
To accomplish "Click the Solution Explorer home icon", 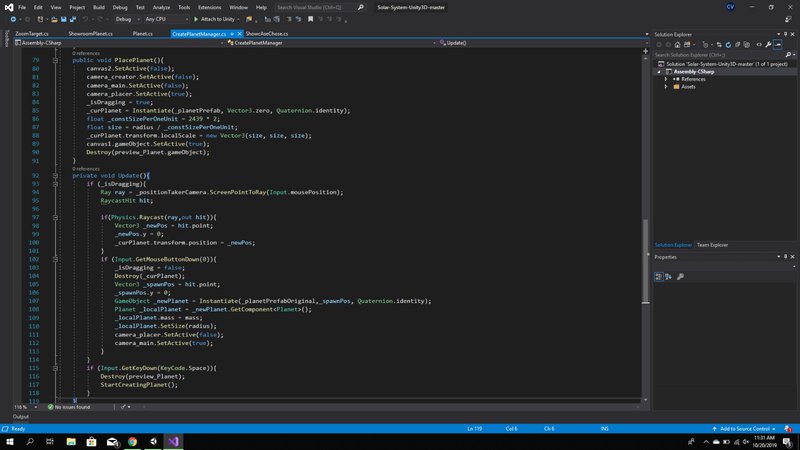I will pos(678,45).
